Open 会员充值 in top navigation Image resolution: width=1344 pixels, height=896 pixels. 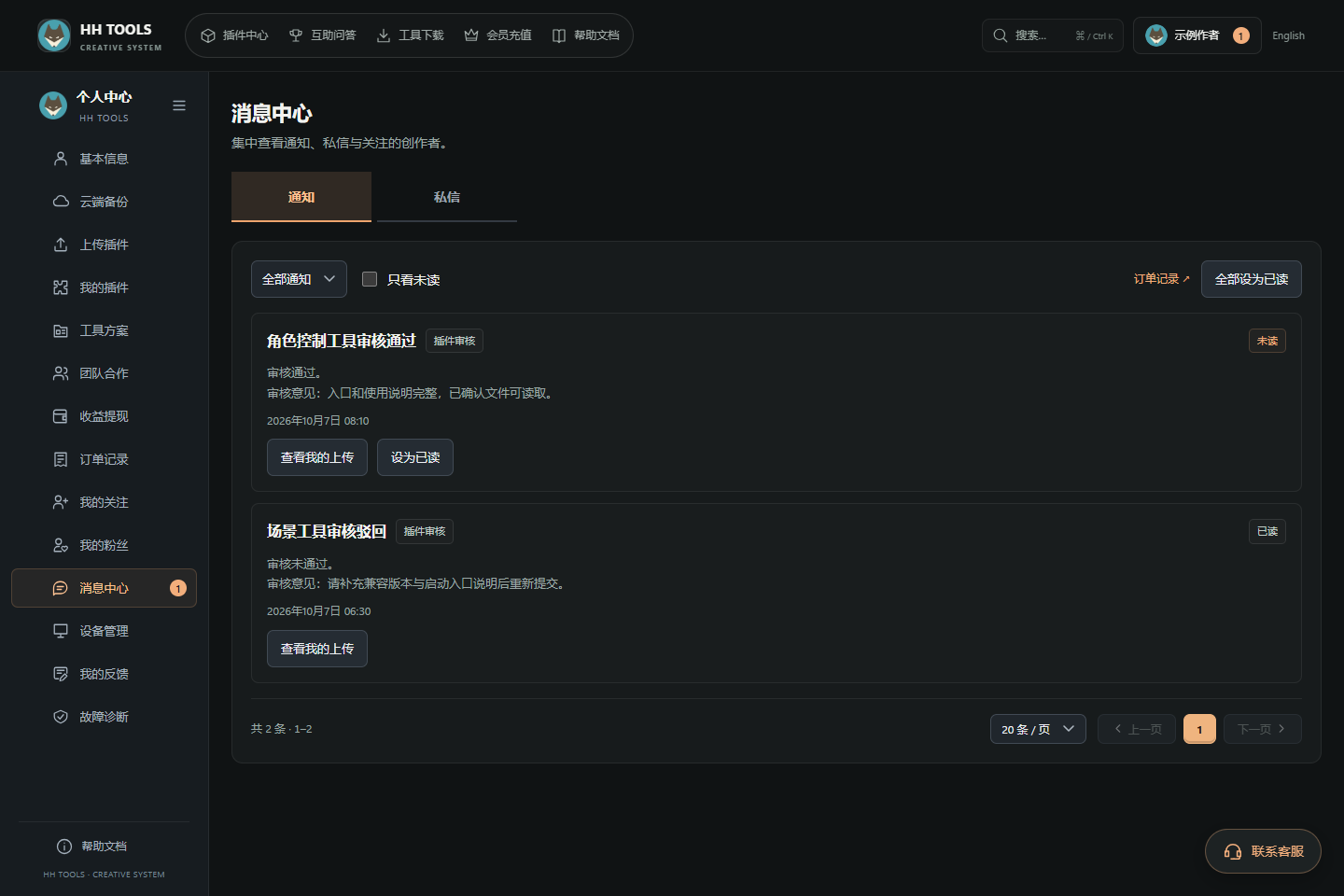[497, 35]
